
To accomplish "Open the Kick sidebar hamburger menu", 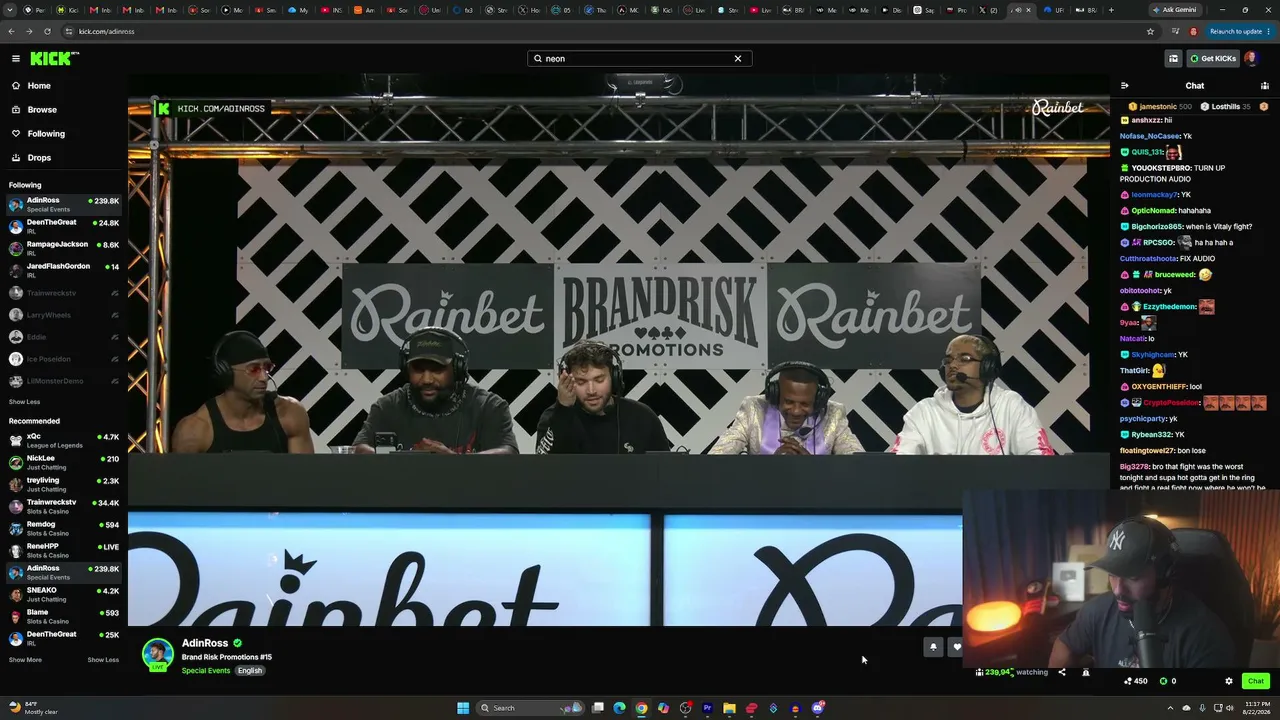I will coord(15,59).
